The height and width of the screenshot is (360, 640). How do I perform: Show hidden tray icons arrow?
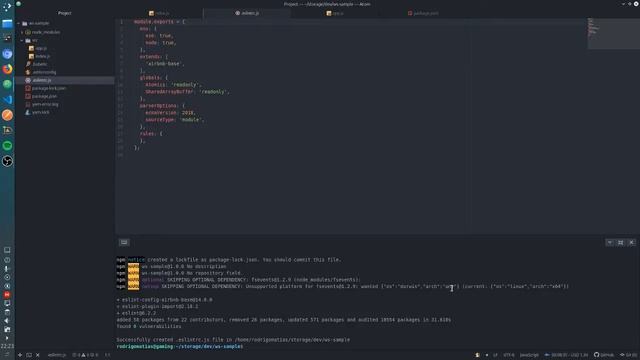tap(7, 338)
